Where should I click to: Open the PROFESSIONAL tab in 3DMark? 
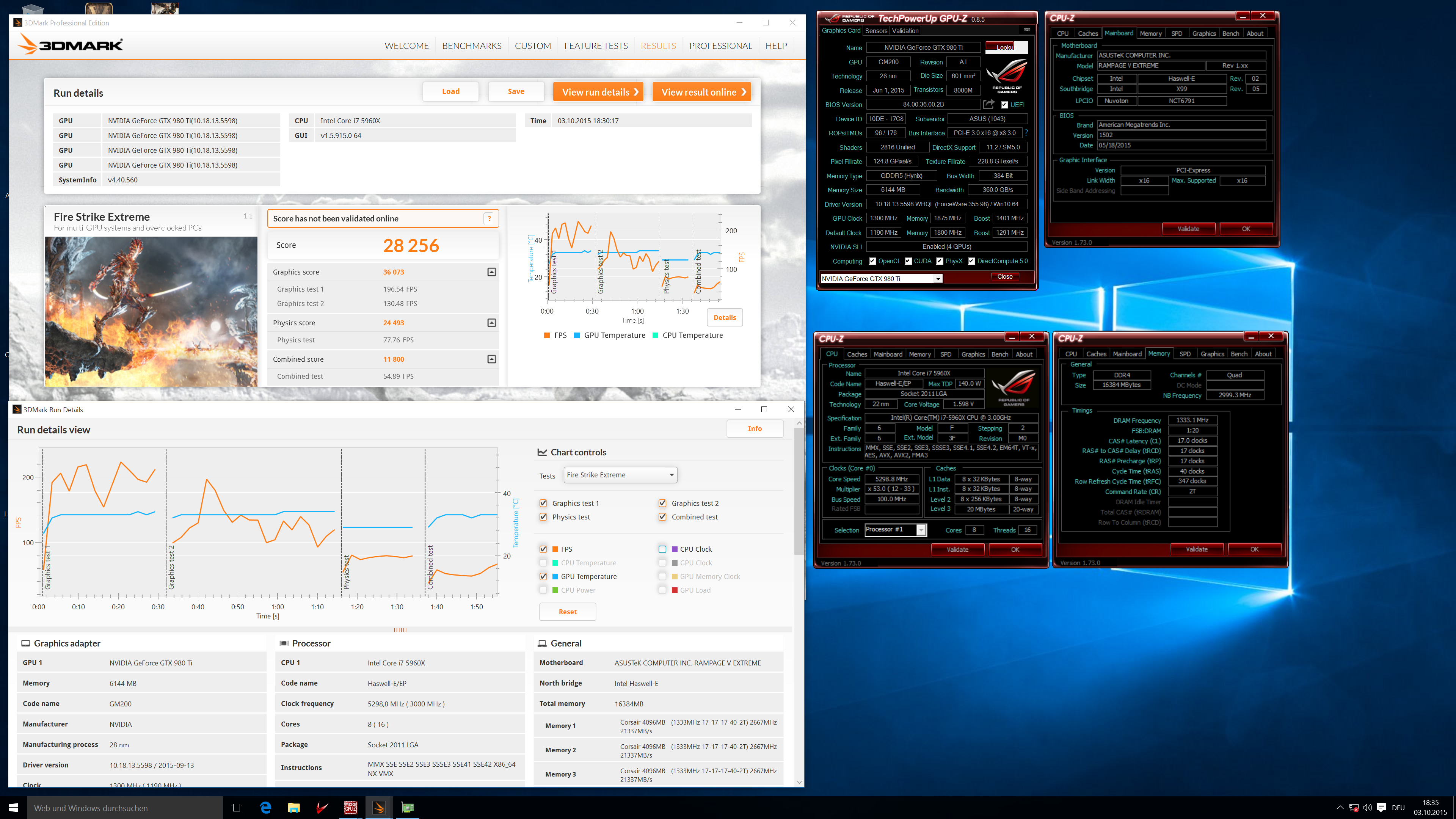pos(721,46)
